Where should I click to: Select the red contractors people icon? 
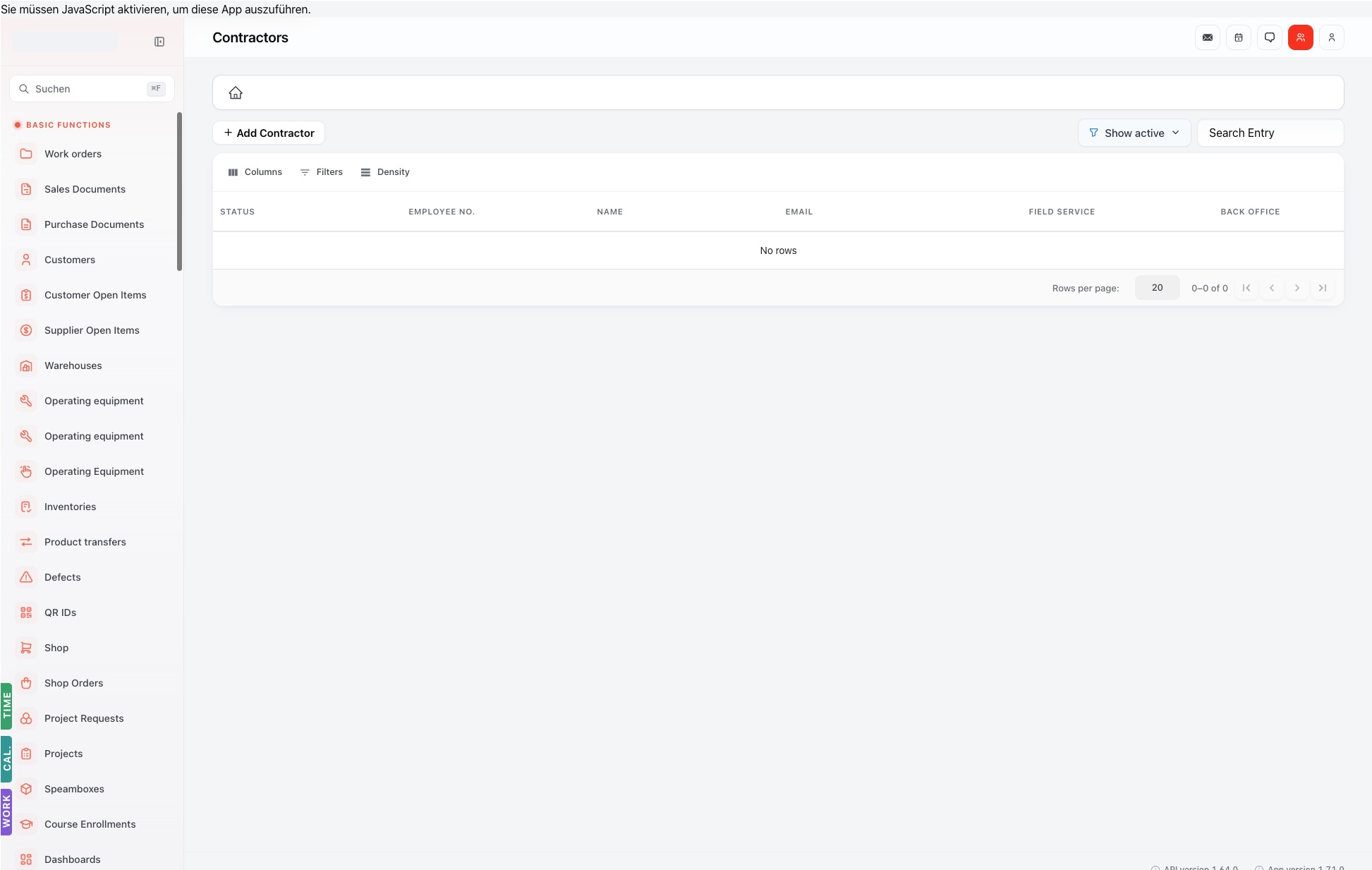click(x=1301, y=37)
